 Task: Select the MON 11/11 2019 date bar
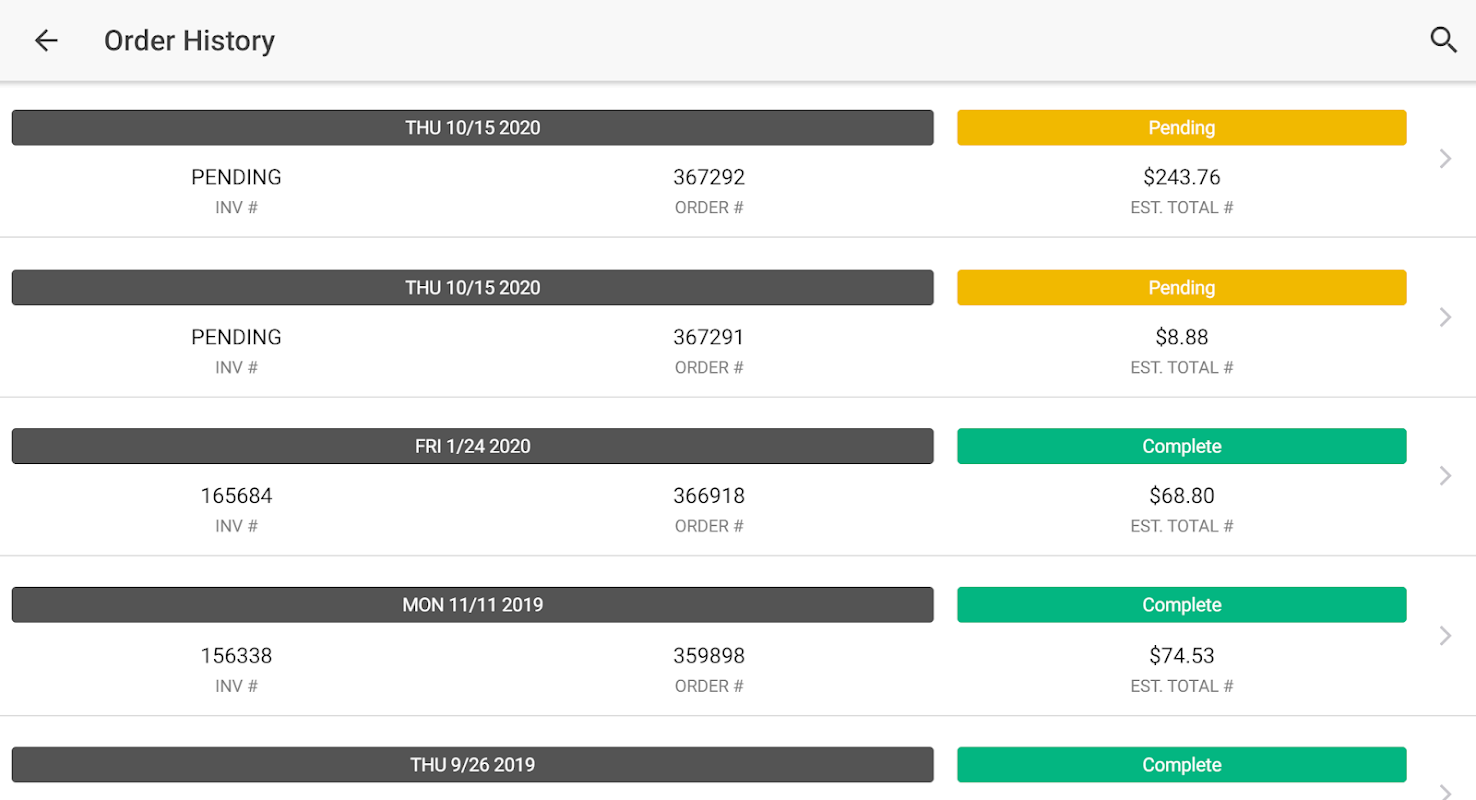point(472,605)
